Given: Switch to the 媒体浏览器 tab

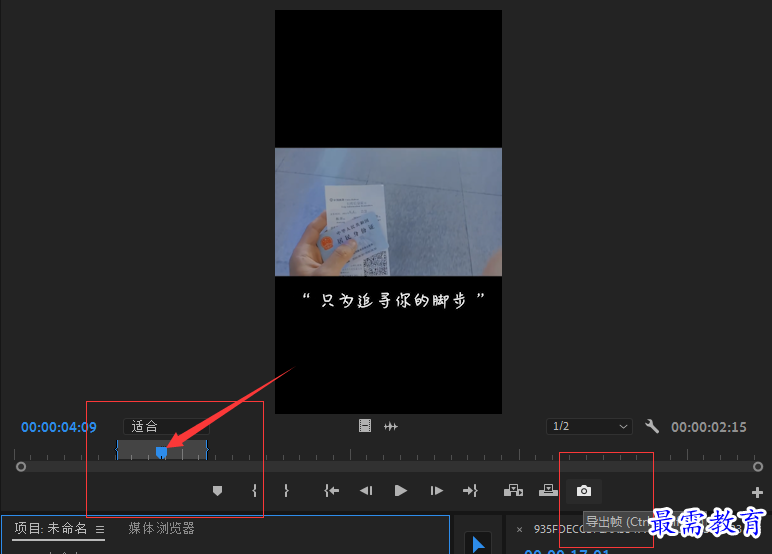Looking at the screenshot, I should (161, 528).
